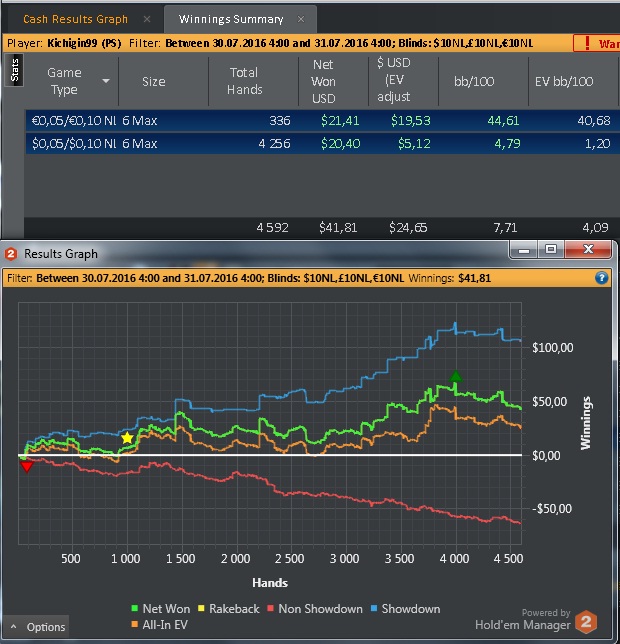Toggle the Net Won legend entry
Viewport: 620px width, 644px height.
[161, 609]
